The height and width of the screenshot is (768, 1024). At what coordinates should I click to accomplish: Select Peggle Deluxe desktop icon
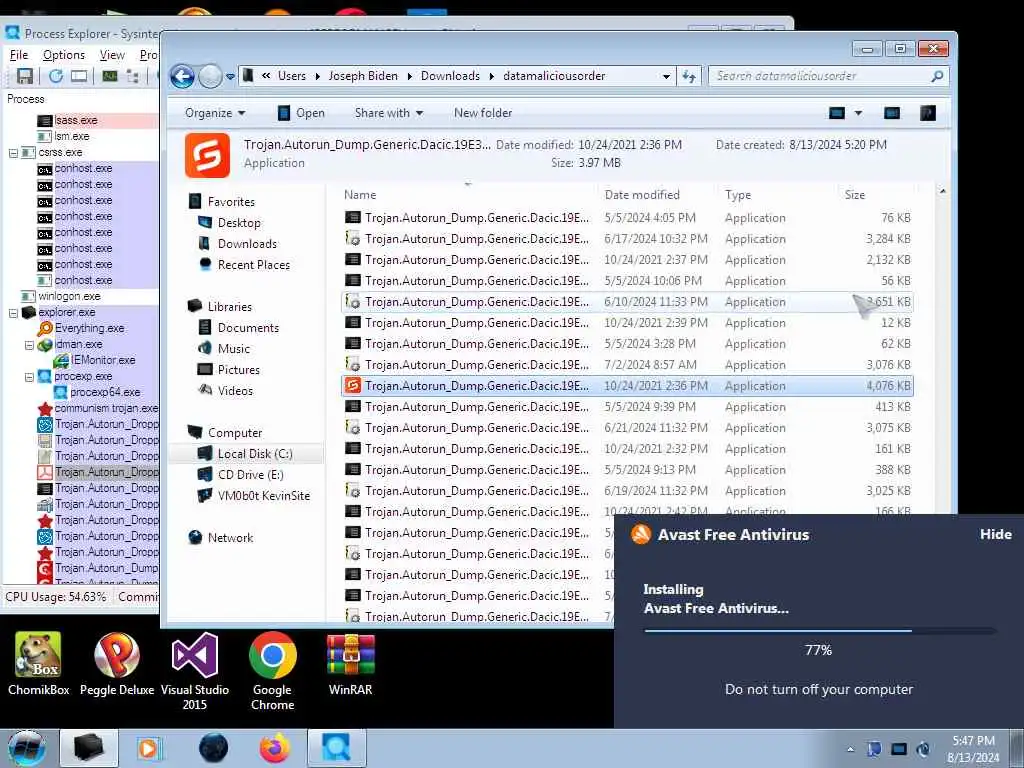tap(117, 664)
